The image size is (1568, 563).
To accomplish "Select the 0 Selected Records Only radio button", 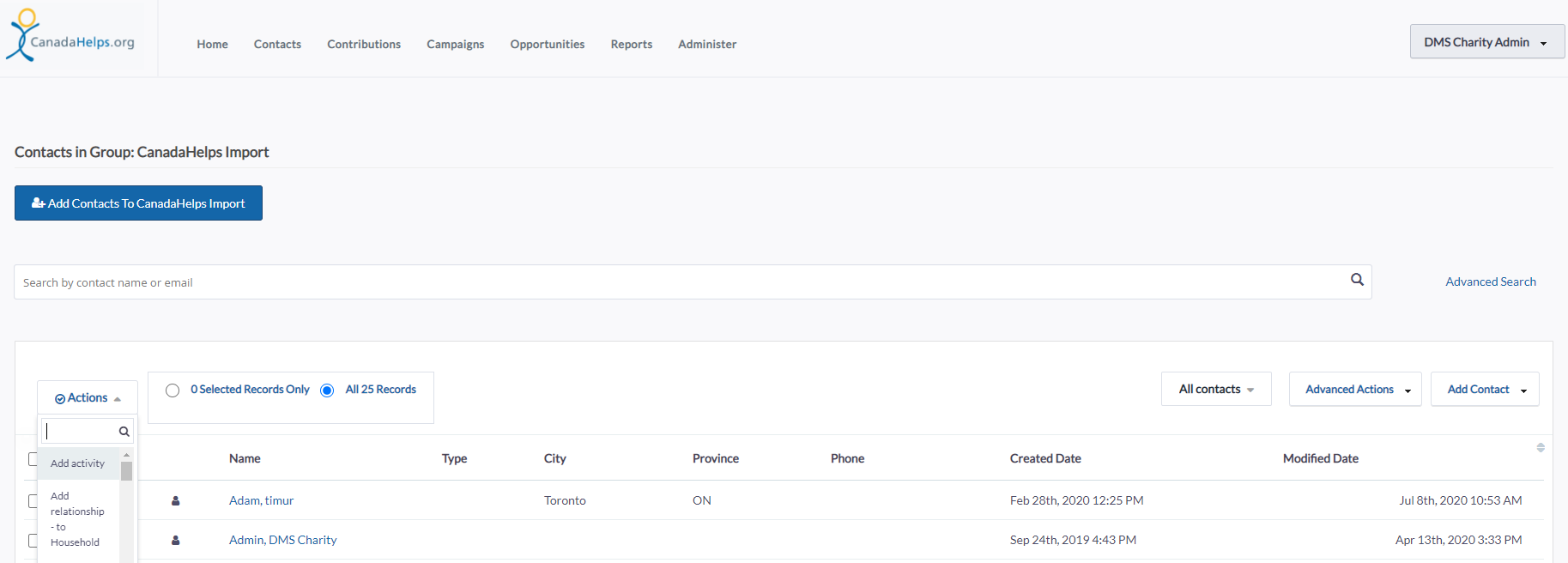I will click(x=173, y=390).
